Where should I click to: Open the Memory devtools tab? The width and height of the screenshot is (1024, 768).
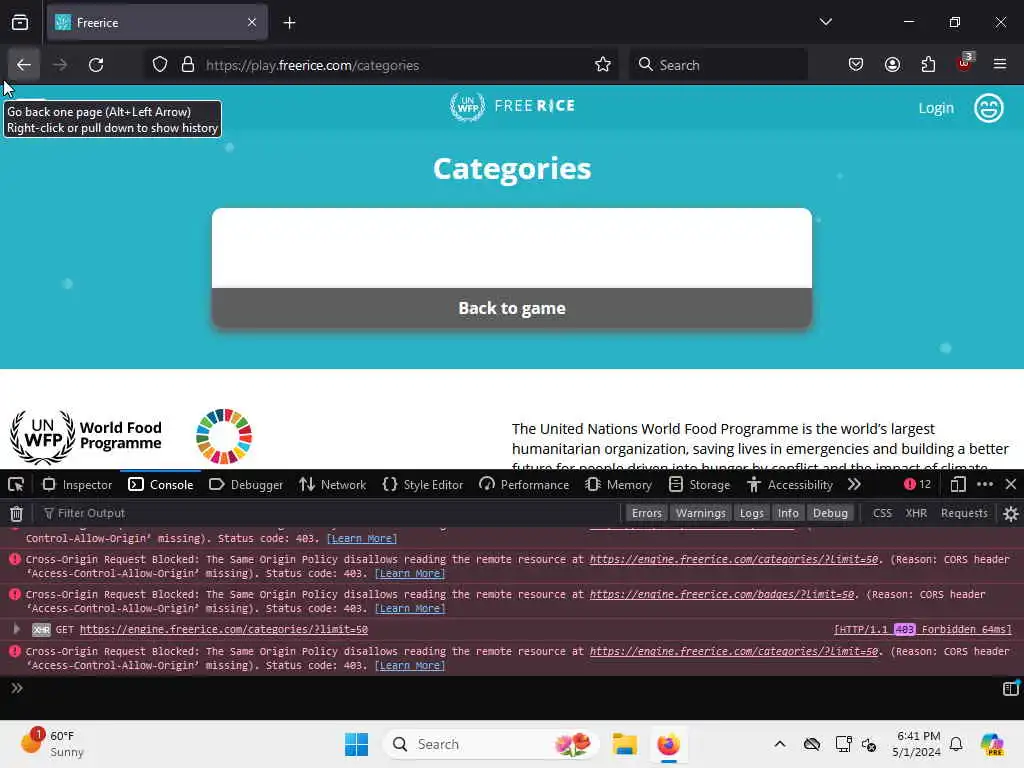point(618,485)
